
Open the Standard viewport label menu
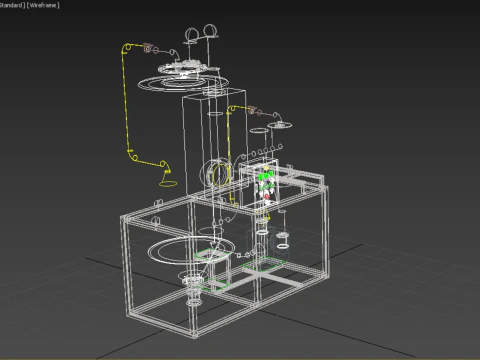[12, 5]
